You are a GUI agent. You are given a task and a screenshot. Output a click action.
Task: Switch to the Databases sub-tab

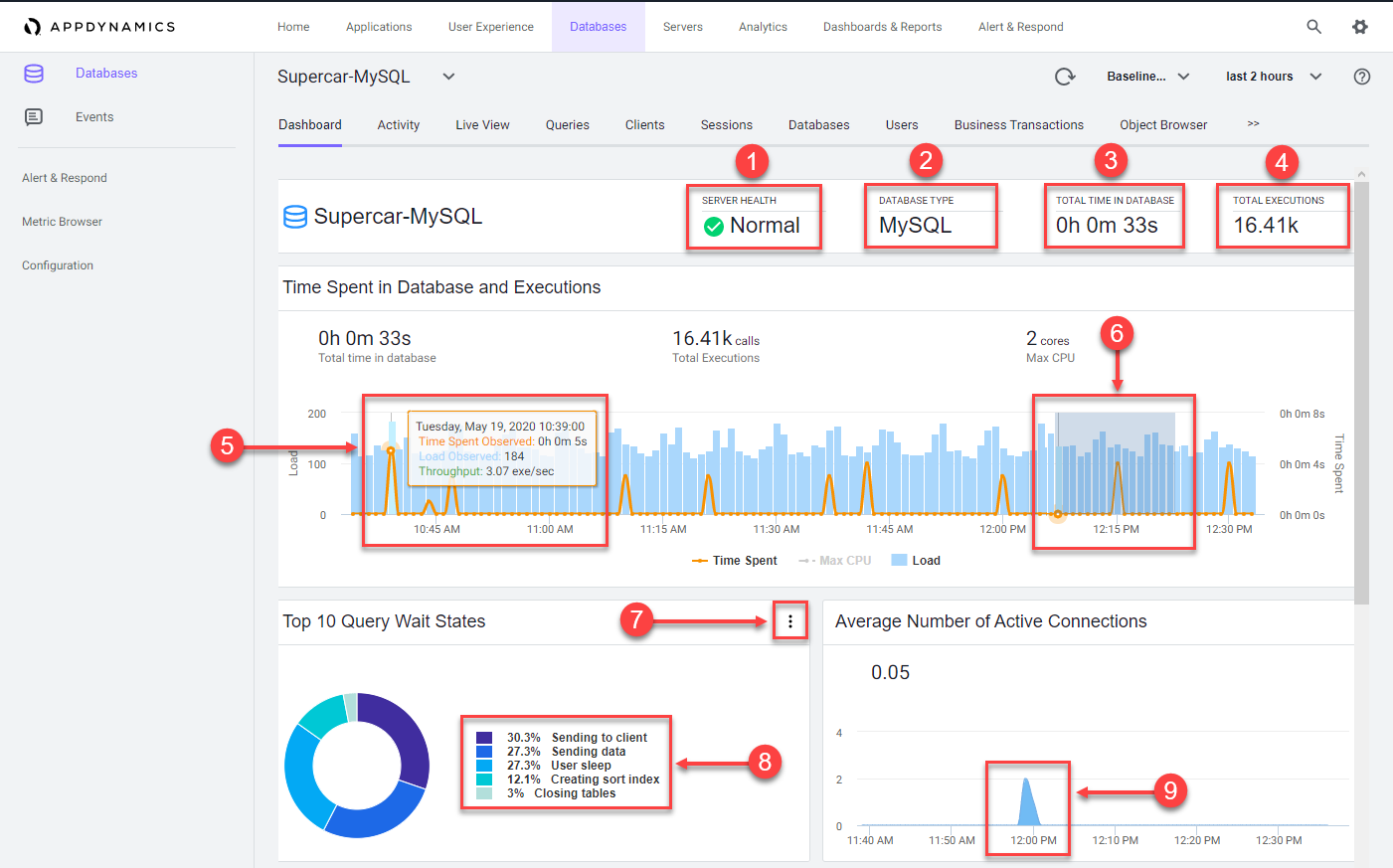[819, 125]
